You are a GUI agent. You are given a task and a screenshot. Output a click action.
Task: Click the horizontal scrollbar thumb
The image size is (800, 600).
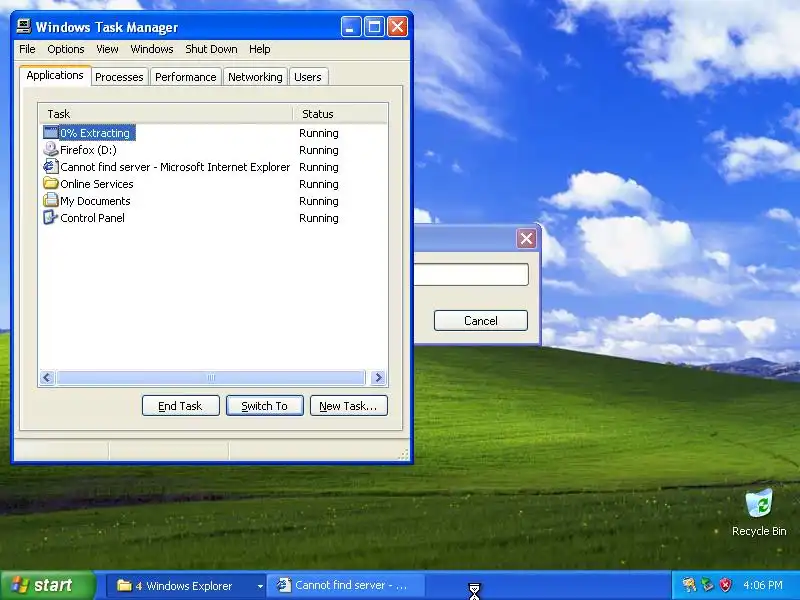pos(211,378)
